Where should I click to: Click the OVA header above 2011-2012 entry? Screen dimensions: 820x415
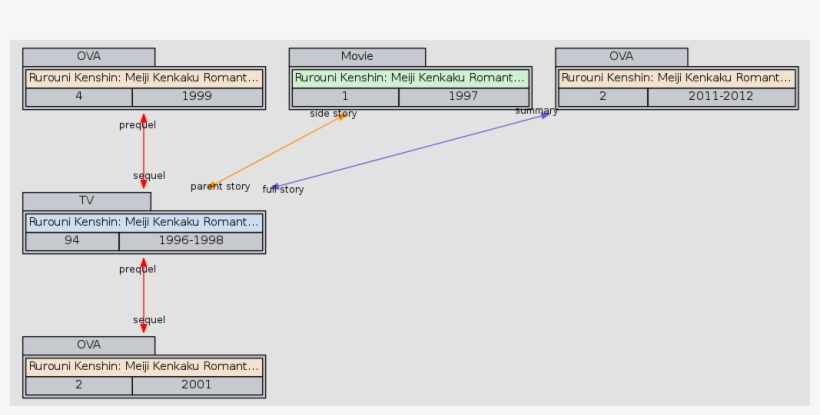(x=621, y=56)
